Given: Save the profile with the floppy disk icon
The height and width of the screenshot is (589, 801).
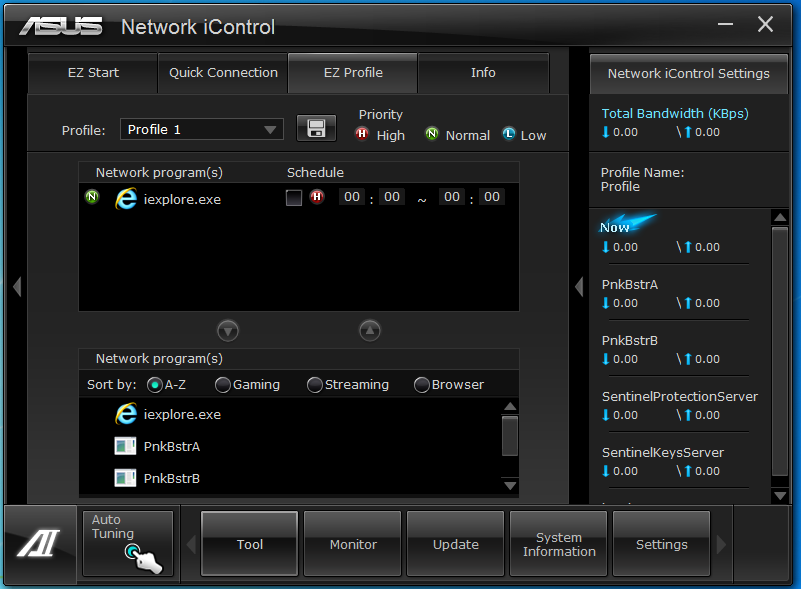Looking at the screenshot, I should pyautogui.click(x=316, y=128).
